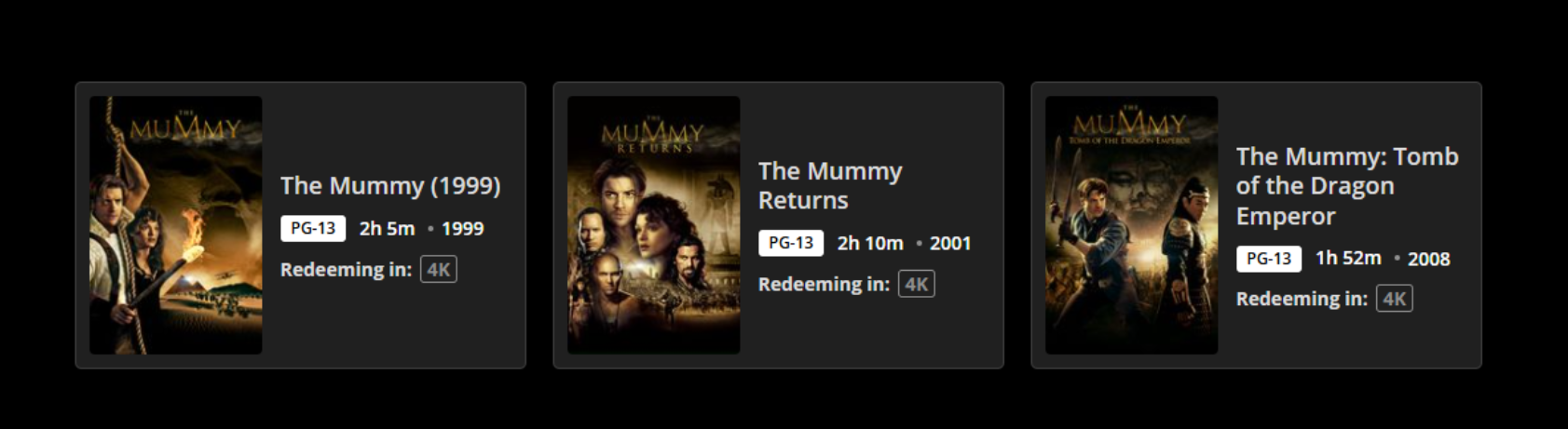This screenshot has height=429, width=1568.
Task: Click the 1999 release year text
Action: (x=462, y=229)
